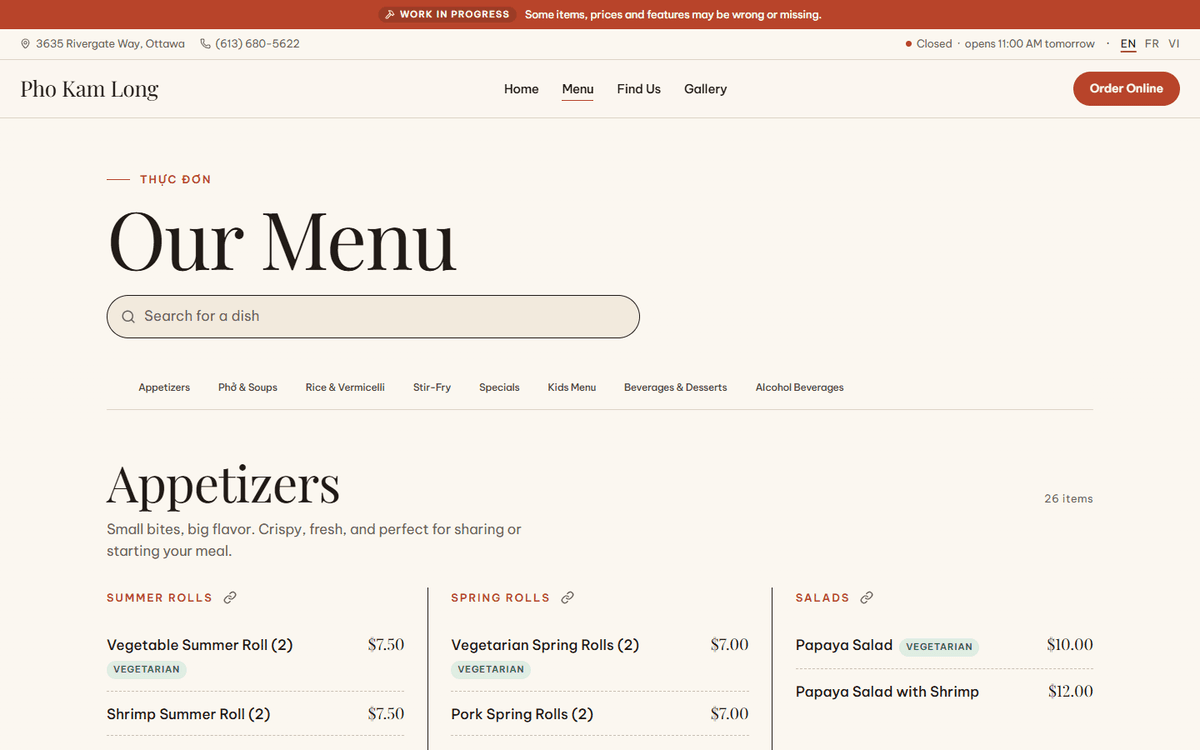Viewport: 1200px width, 750px height.
Task: Go to Find Us page
Action: coord(639,89)
